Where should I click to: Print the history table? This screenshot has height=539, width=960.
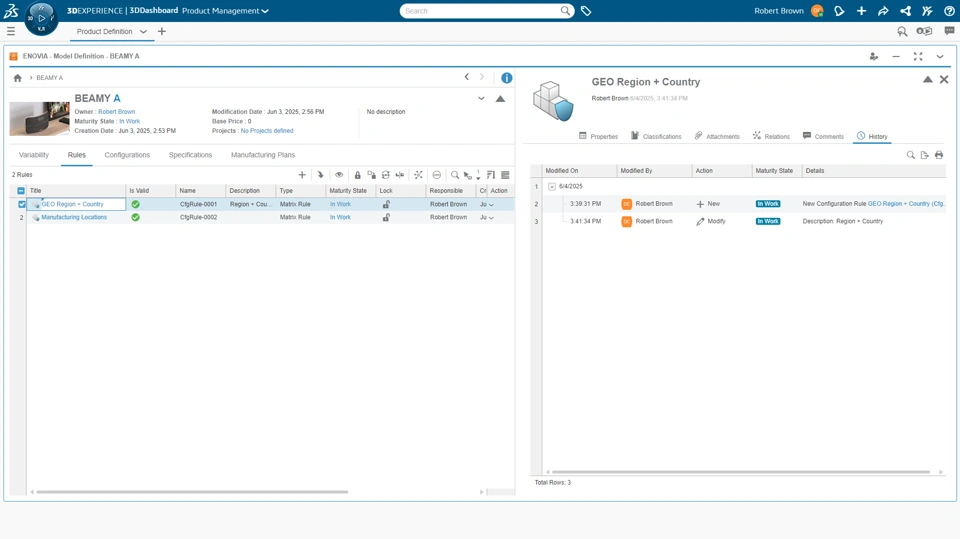pos(939,155)
